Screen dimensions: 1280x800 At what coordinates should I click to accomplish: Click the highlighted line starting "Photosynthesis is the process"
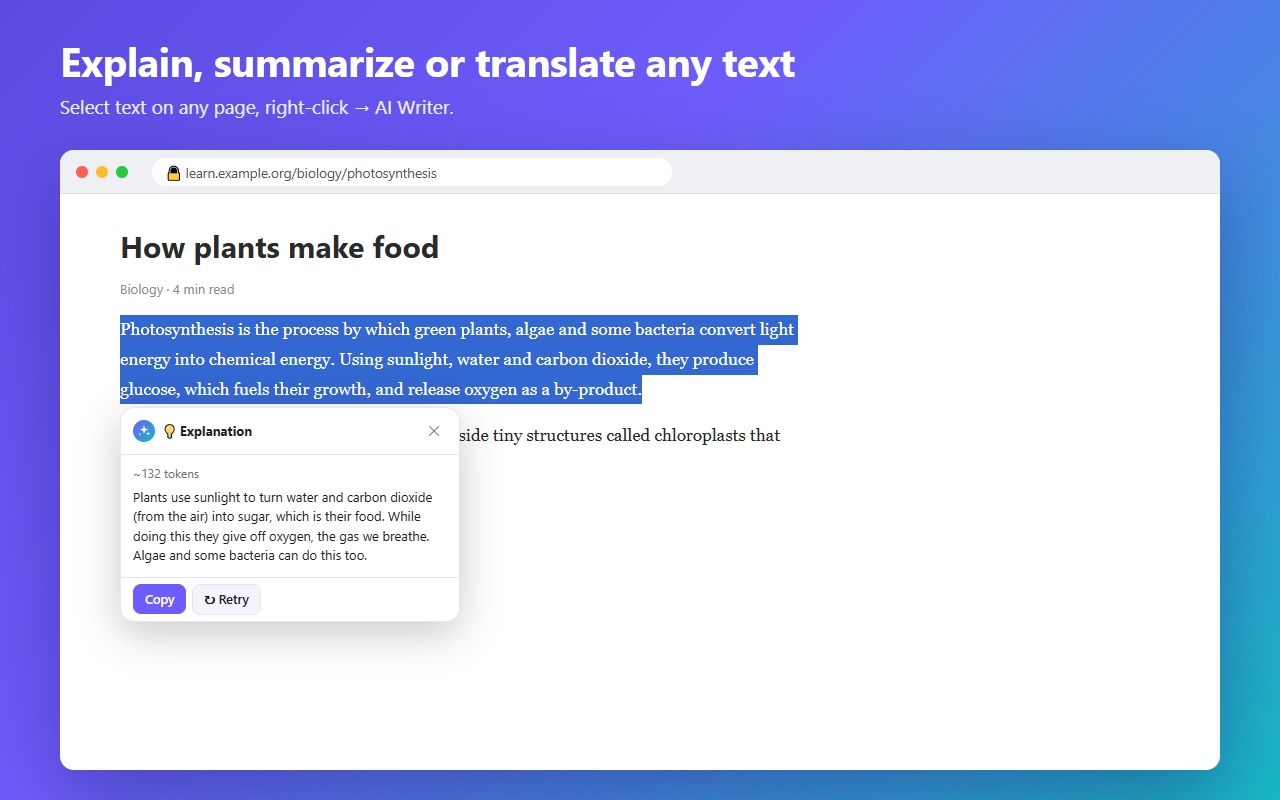click(x=457, y=329)
